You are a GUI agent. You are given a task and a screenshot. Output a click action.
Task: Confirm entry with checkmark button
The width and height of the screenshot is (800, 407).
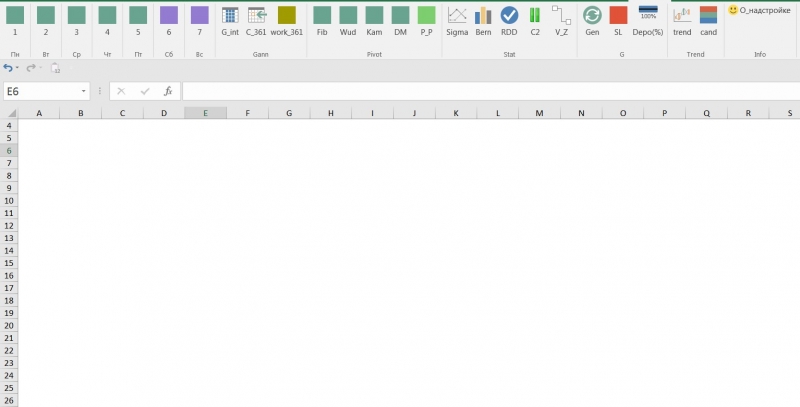click(145, 91)
